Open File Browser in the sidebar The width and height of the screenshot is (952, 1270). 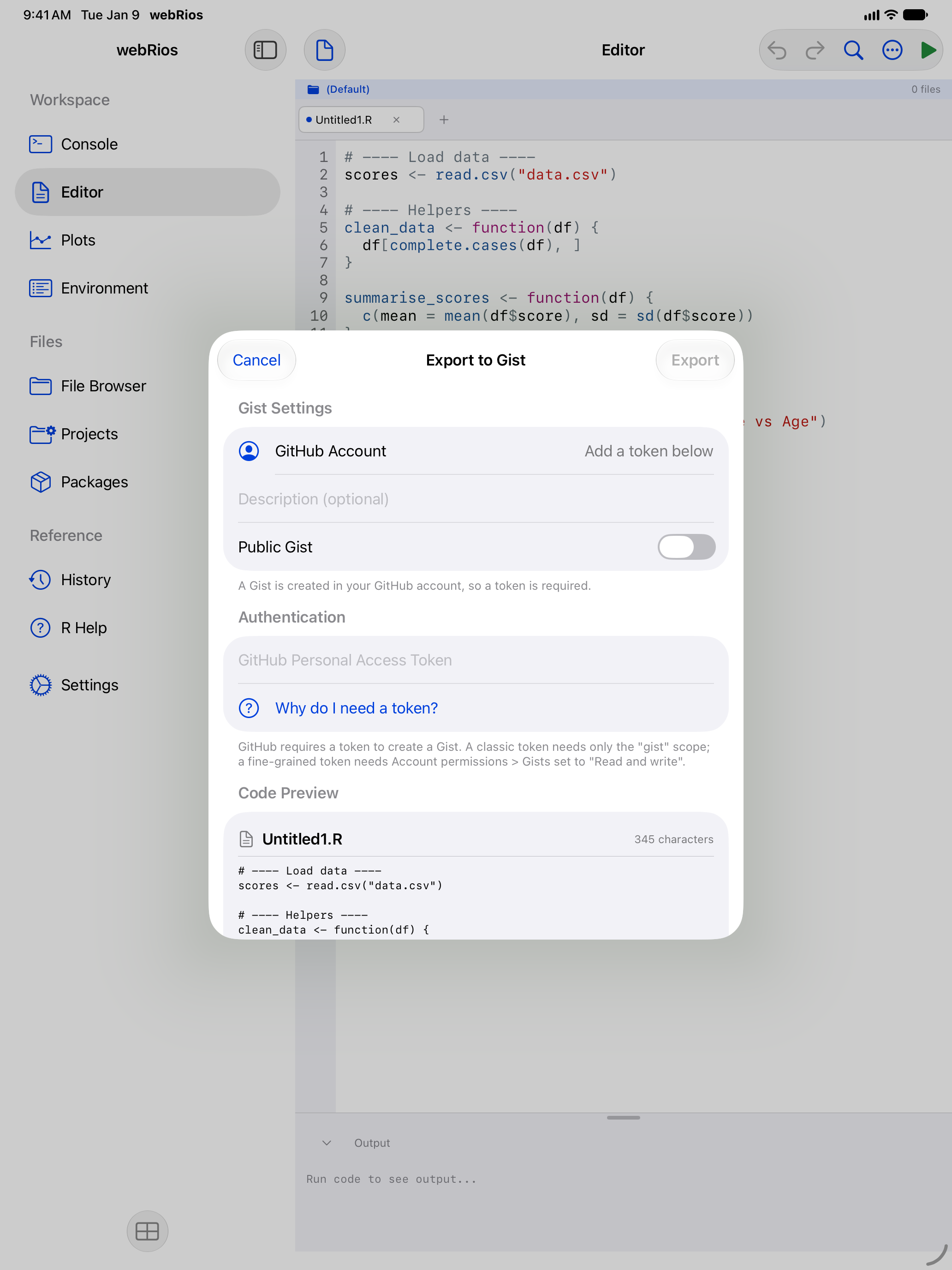[148, 386]
